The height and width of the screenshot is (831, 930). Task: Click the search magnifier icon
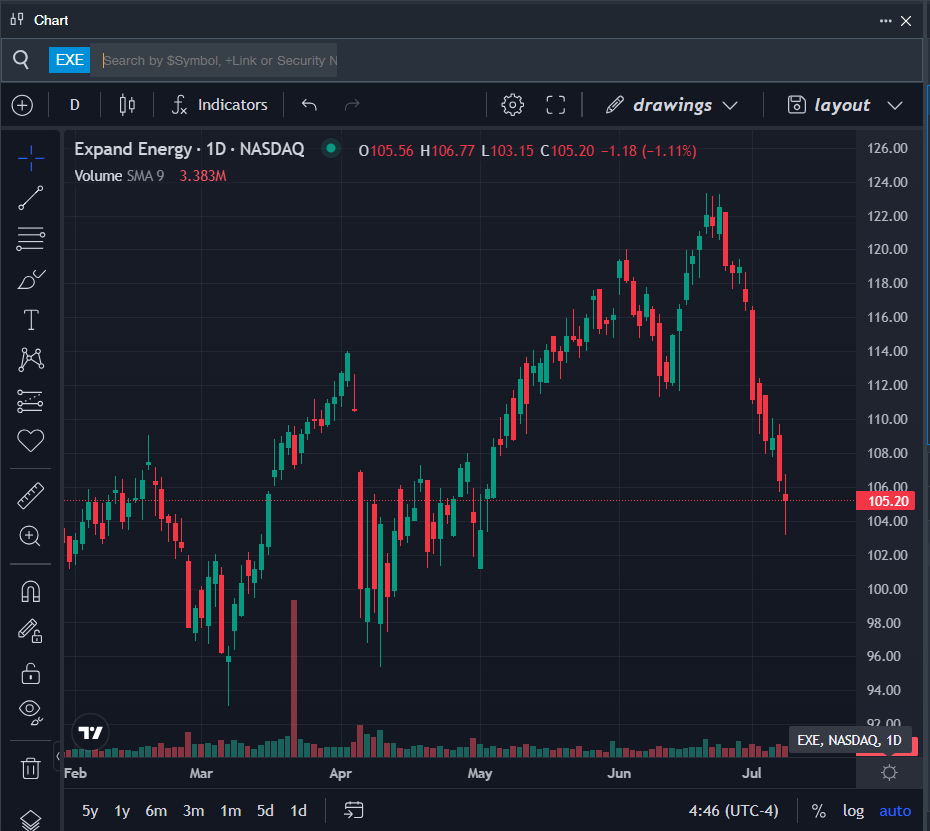[x=21, y=60]
